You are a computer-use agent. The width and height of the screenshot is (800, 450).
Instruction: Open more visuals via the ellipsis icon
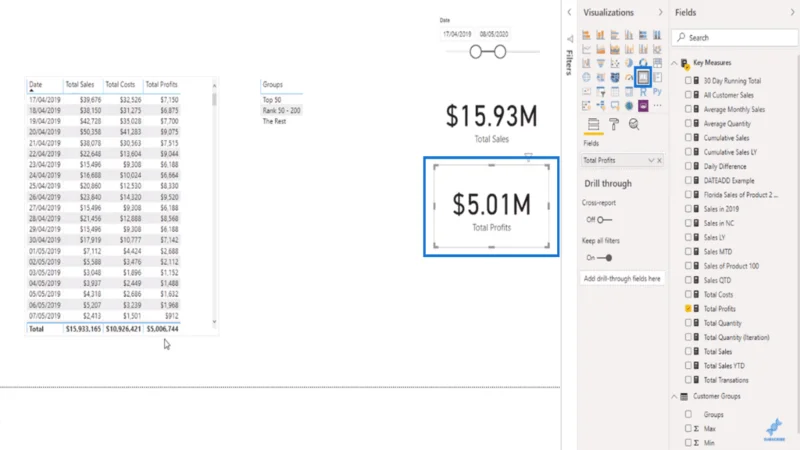[657, 106]
